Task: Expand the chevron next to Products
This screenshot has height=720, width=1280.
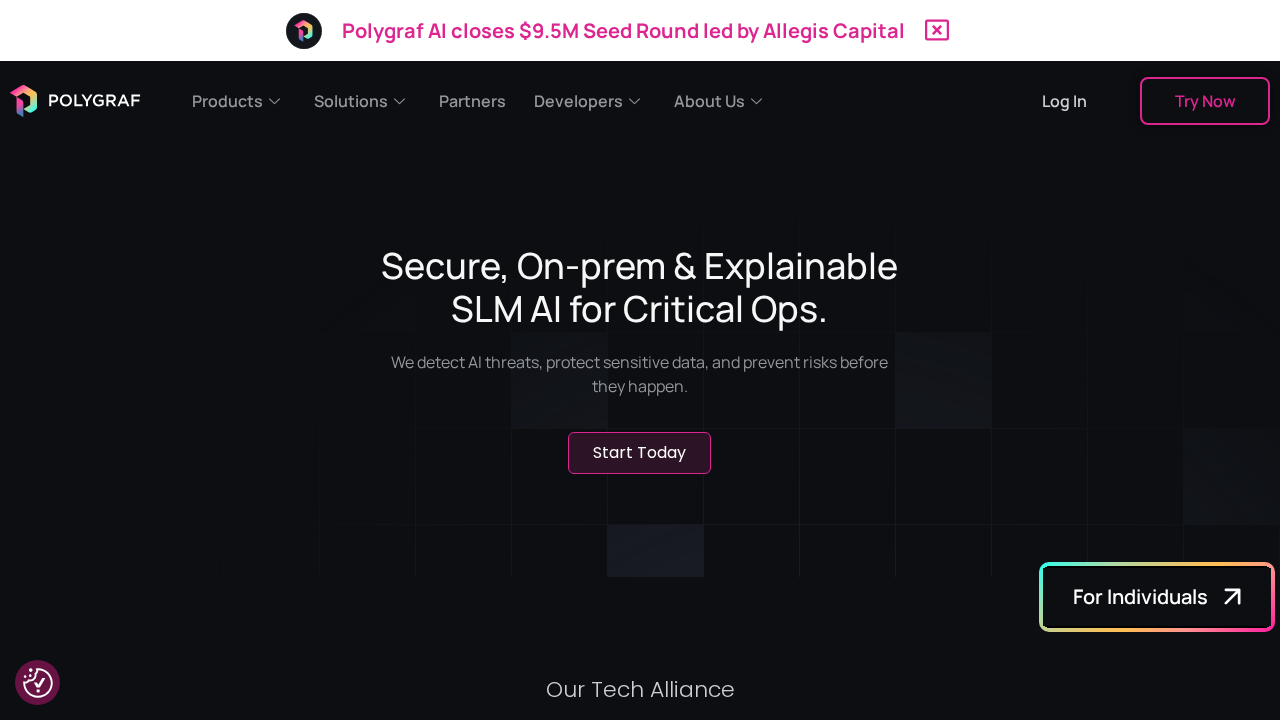Action: click(x=275, y=101)
